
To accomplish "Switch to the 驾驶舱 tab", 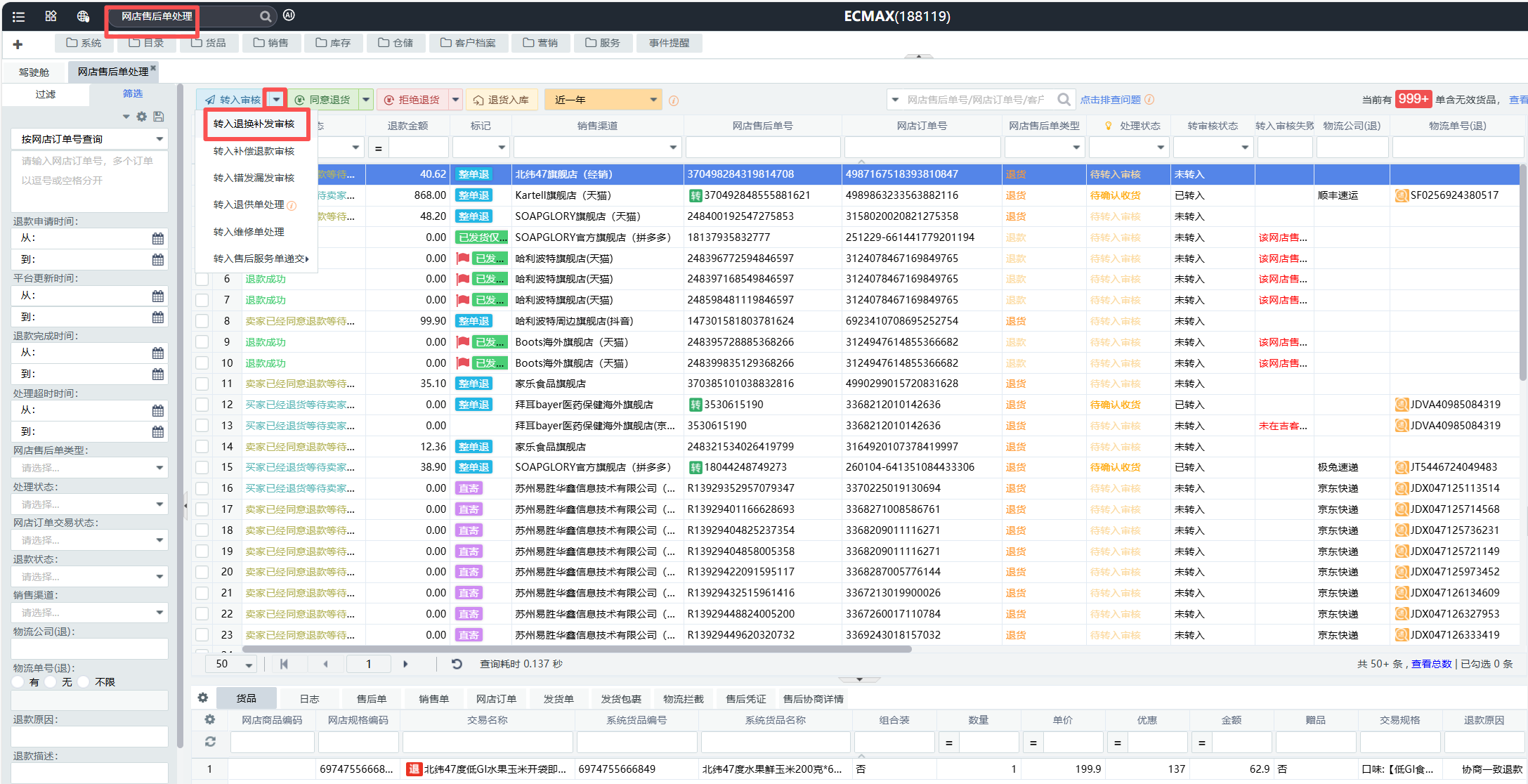I will click(34, 72).
